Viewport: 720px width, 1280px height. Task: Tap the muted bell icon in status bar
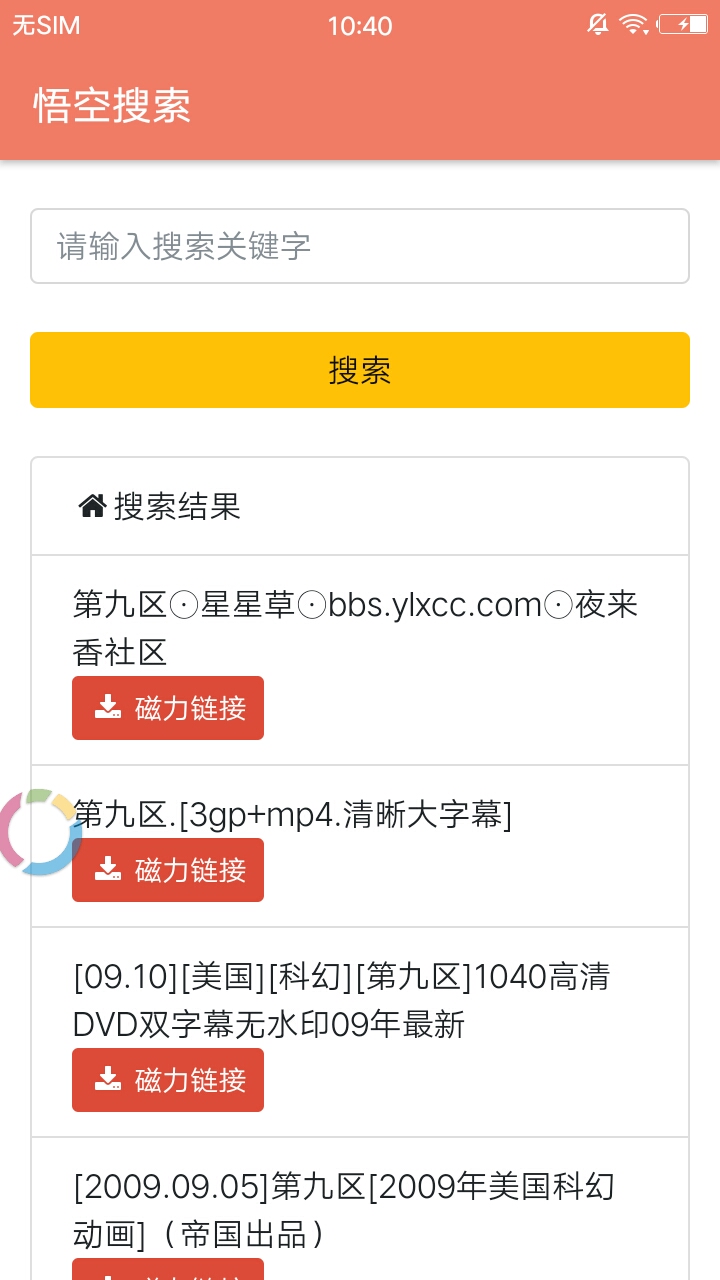[x=598, y=25]
